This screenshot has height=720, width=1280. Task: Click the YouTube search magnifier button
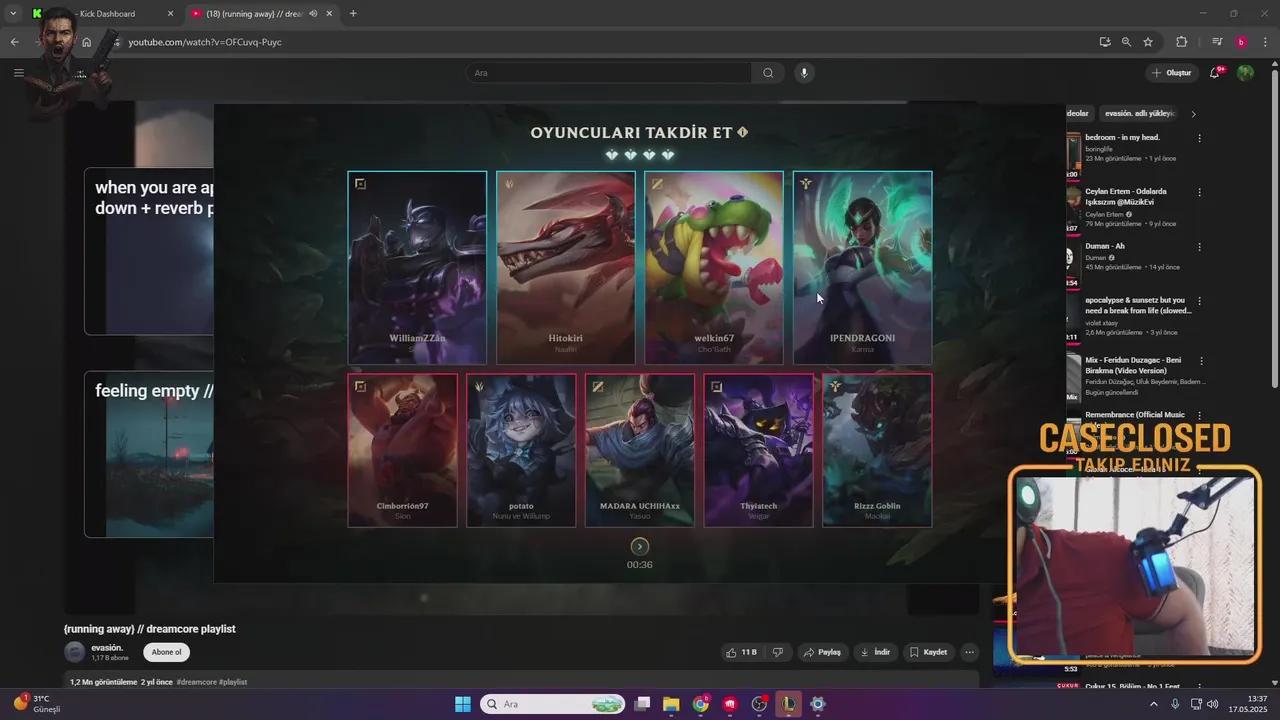click(768, 73)
